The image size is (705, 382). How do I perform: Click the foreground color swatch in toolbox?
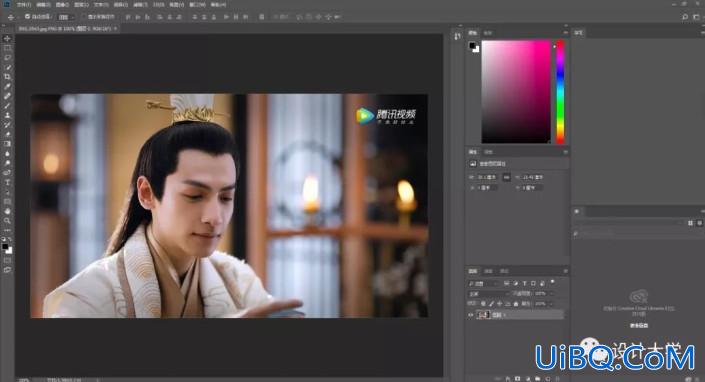tap(5, 246)
